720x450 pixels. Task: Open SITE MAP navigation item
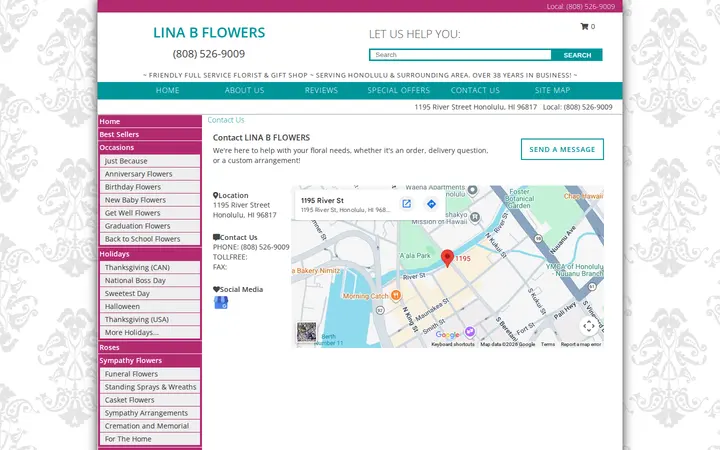click(x=552, y=90)
